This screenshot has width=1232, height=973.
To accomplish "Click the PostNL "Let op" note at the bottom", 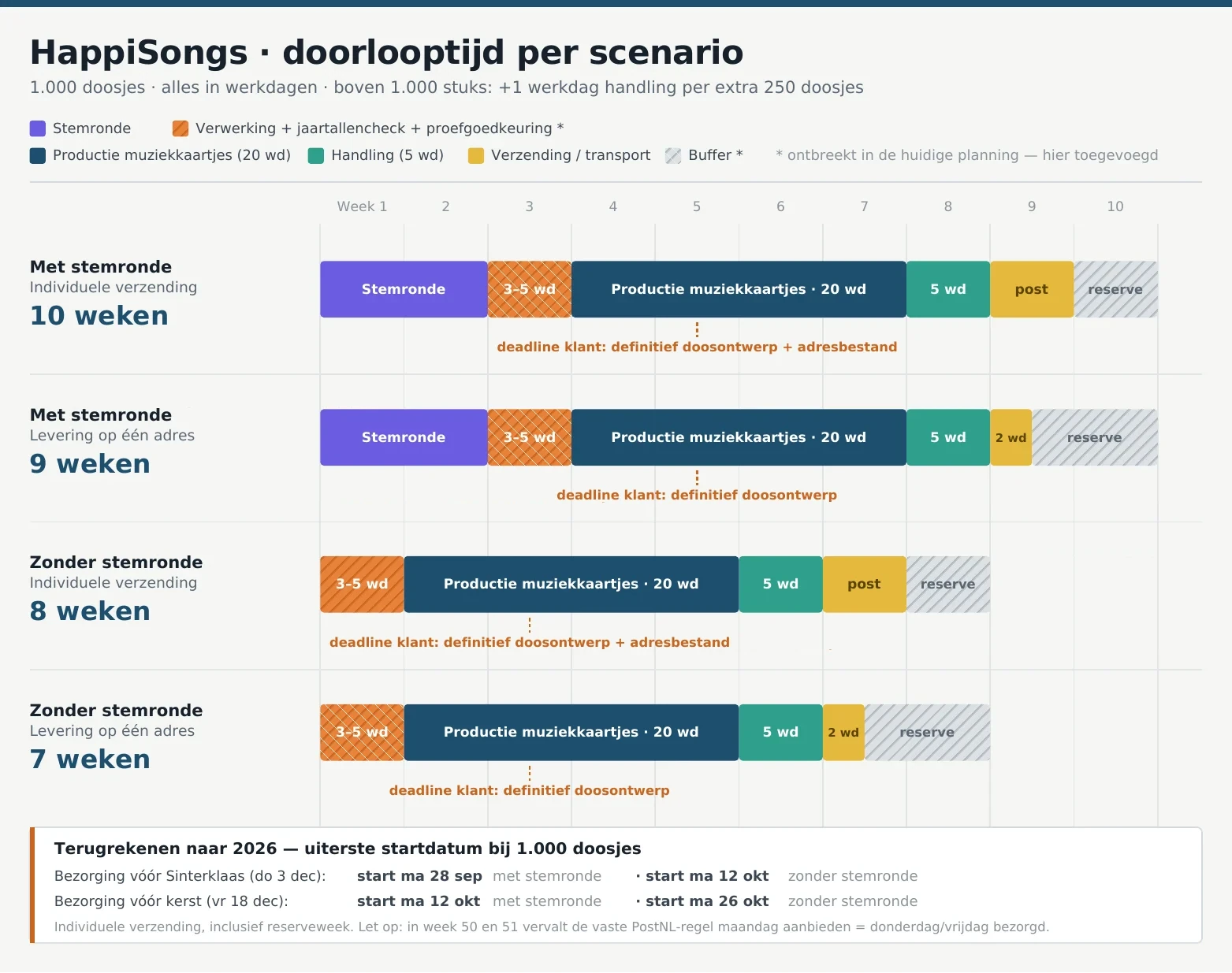I will (x=552, y=927).
